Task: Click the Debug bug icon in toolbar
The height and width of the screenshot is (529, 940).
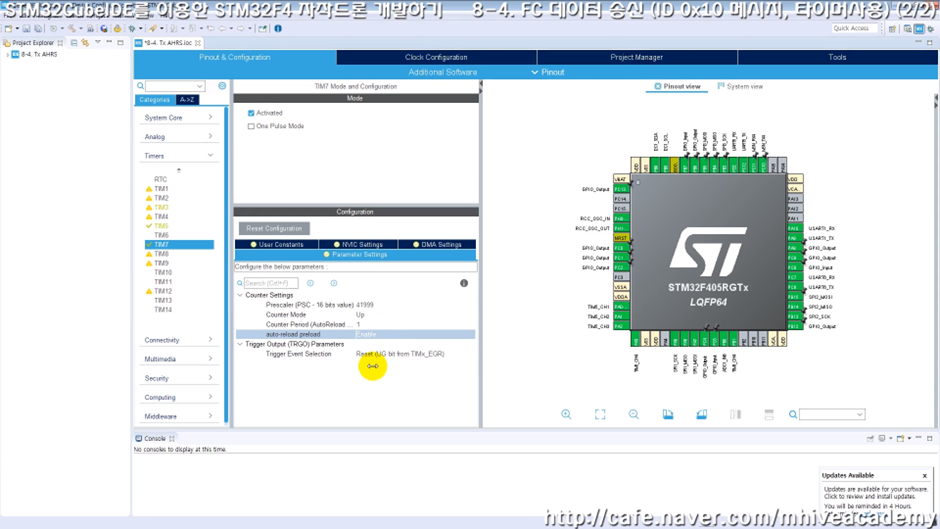Action: point(132,28)
